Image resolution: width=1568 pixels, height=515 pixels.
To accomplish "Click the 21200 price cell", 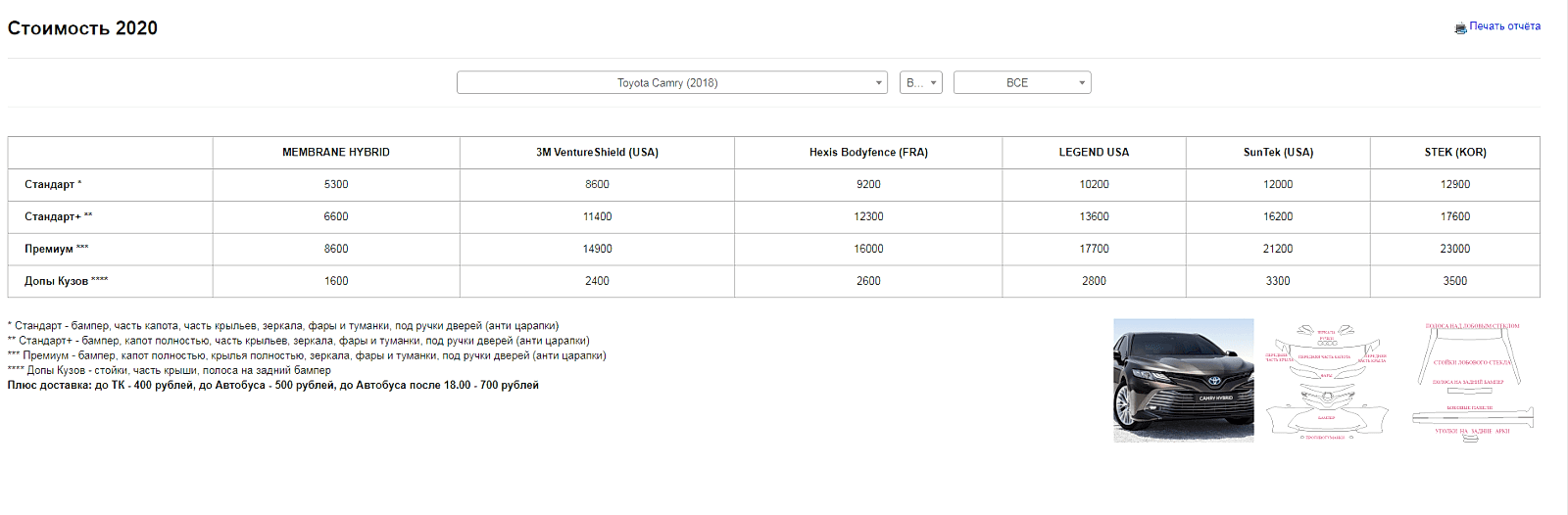I will point(1278,250).
